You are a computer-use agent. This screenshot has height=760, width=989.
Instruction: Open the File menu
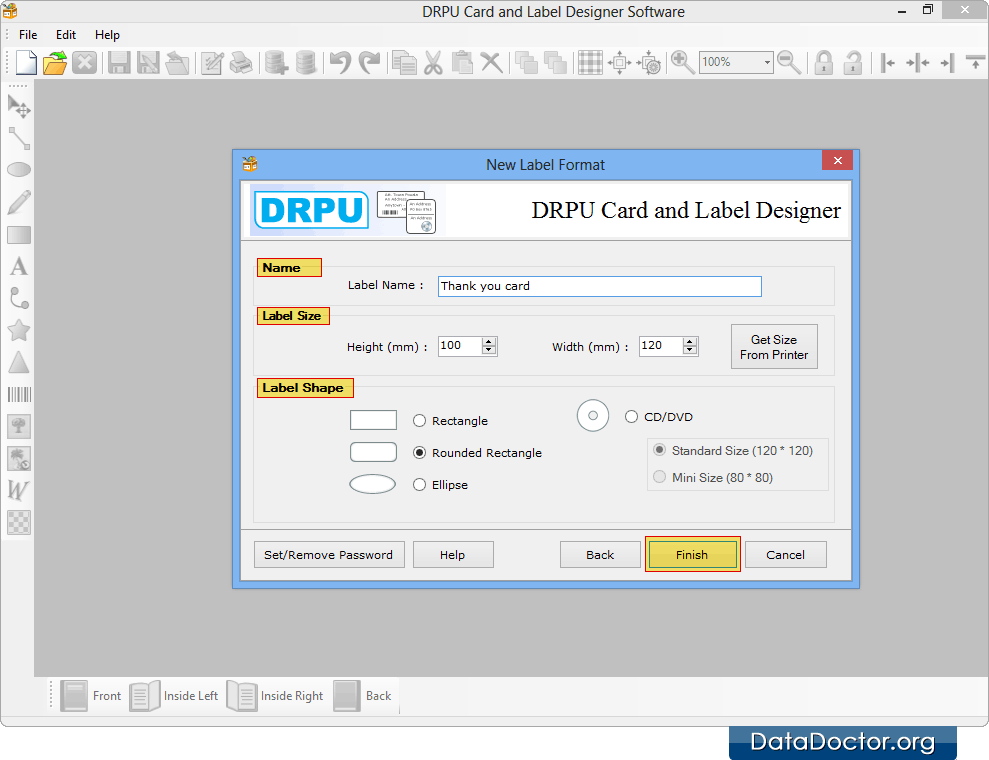tap(28, 35)
